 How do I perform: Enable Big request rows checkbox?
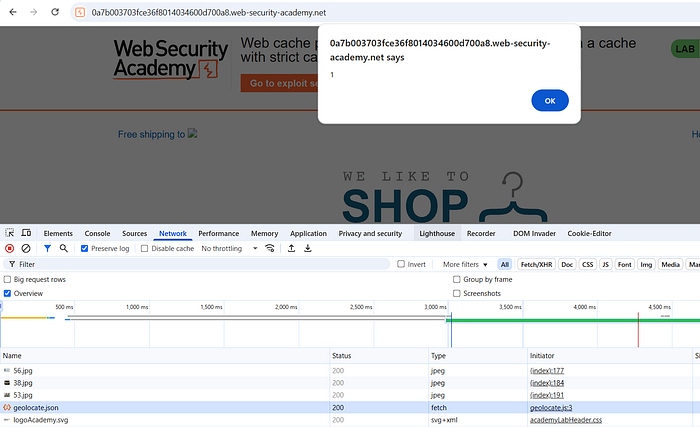[7, 279]
